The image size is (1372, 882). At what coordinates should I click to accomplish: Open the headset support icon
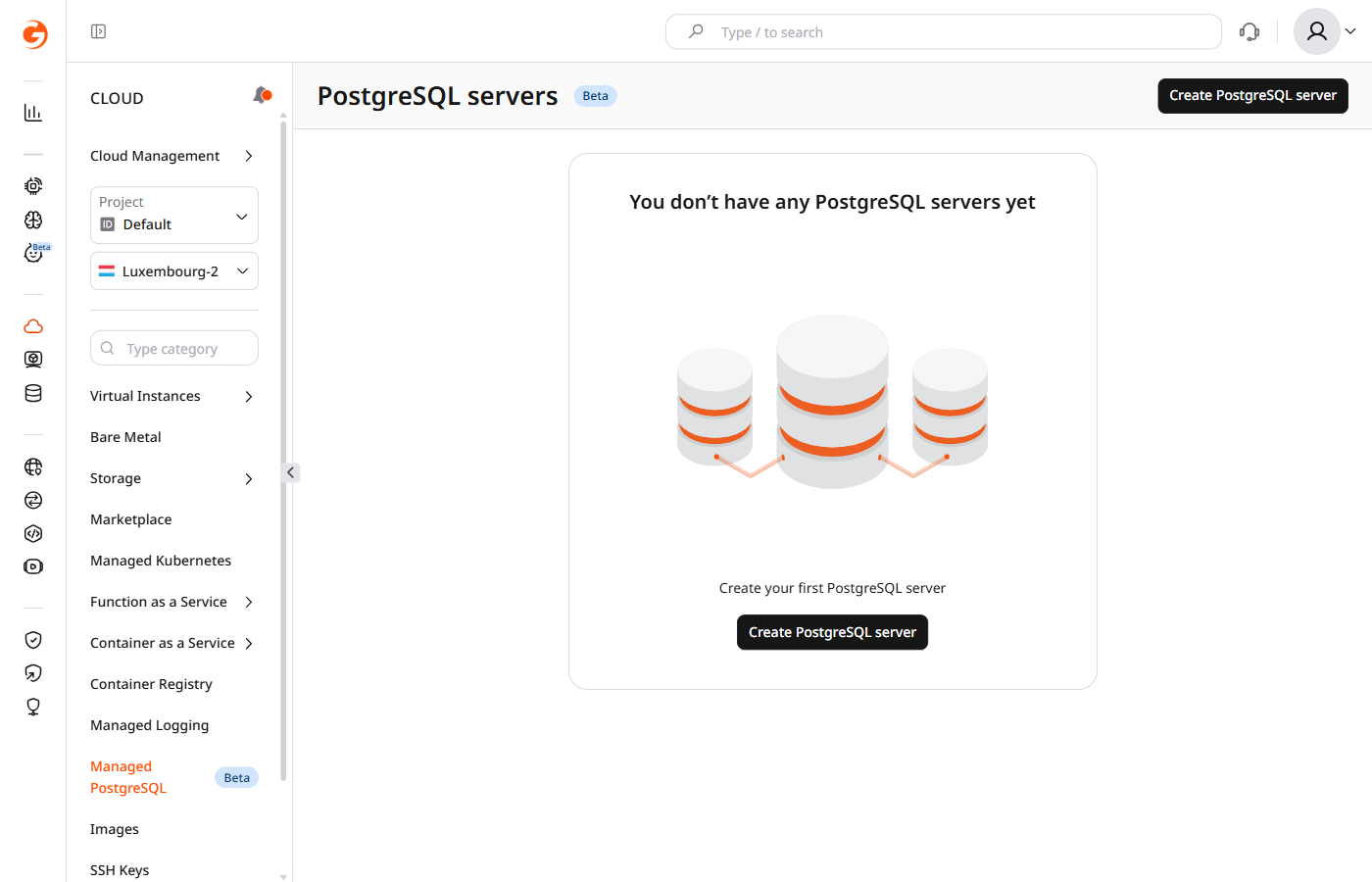(x=1249, y=31)
